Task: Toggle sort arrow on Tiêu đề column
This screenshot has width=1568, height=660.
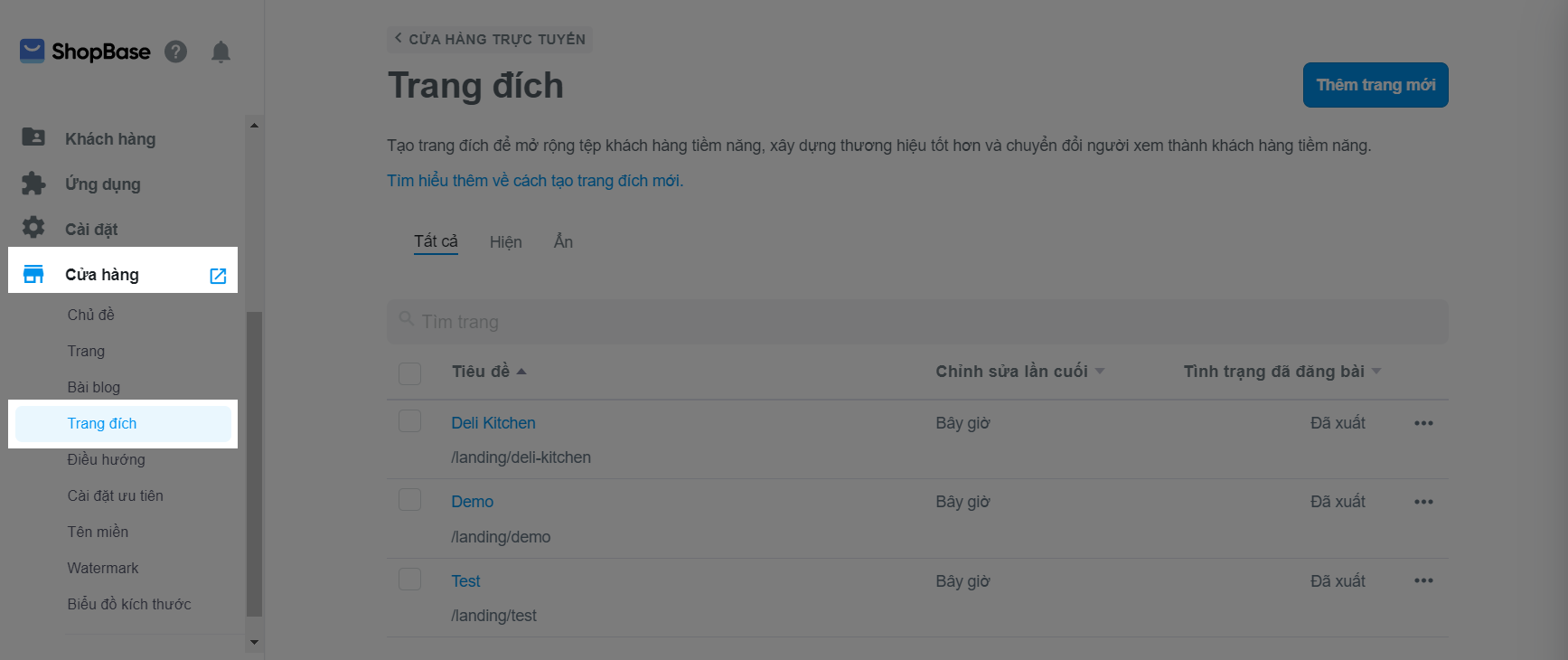Action: [x=521, y=372]
